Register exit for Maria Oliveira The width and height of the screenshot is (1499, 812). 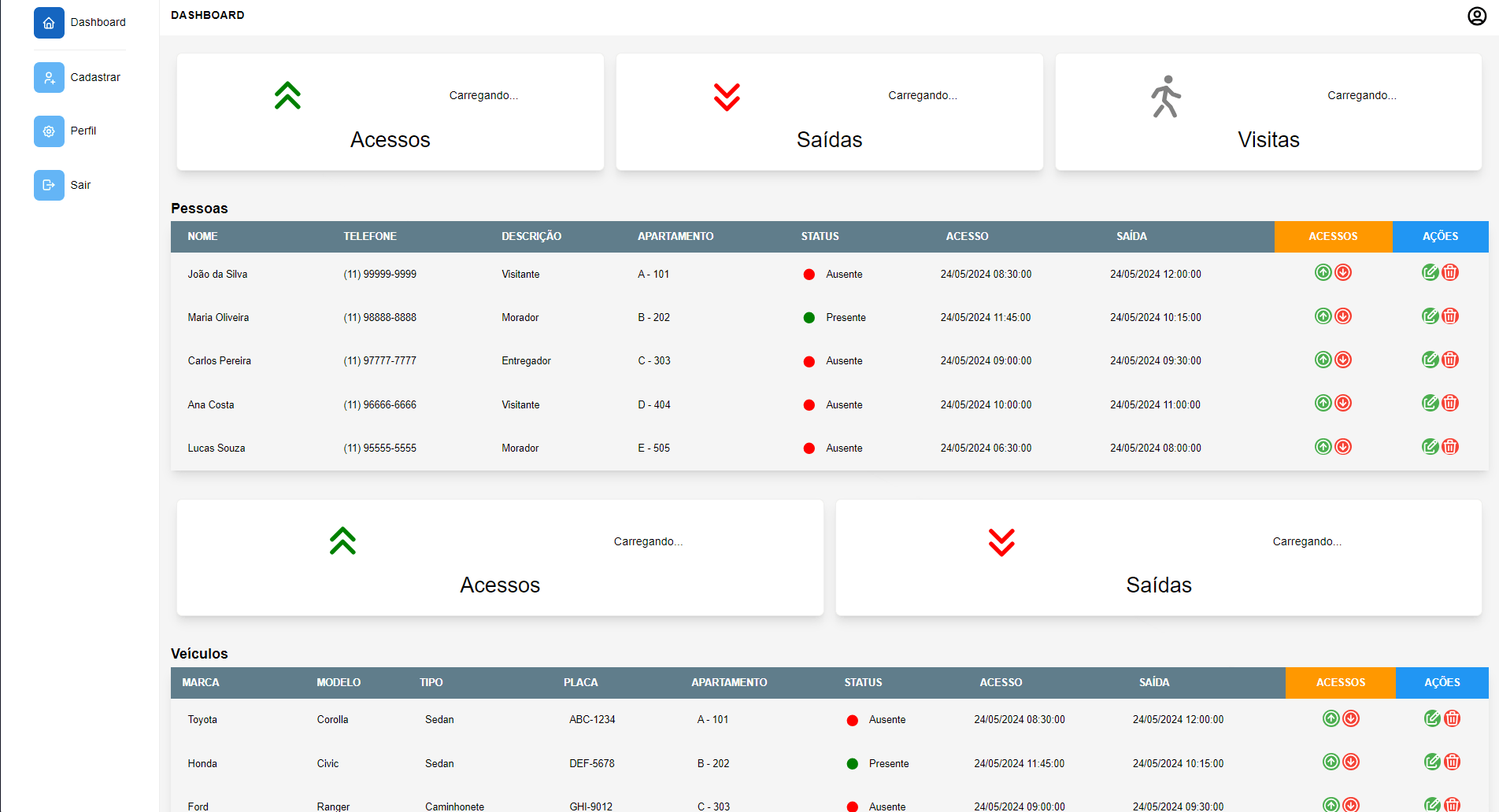coord(1343,316)
